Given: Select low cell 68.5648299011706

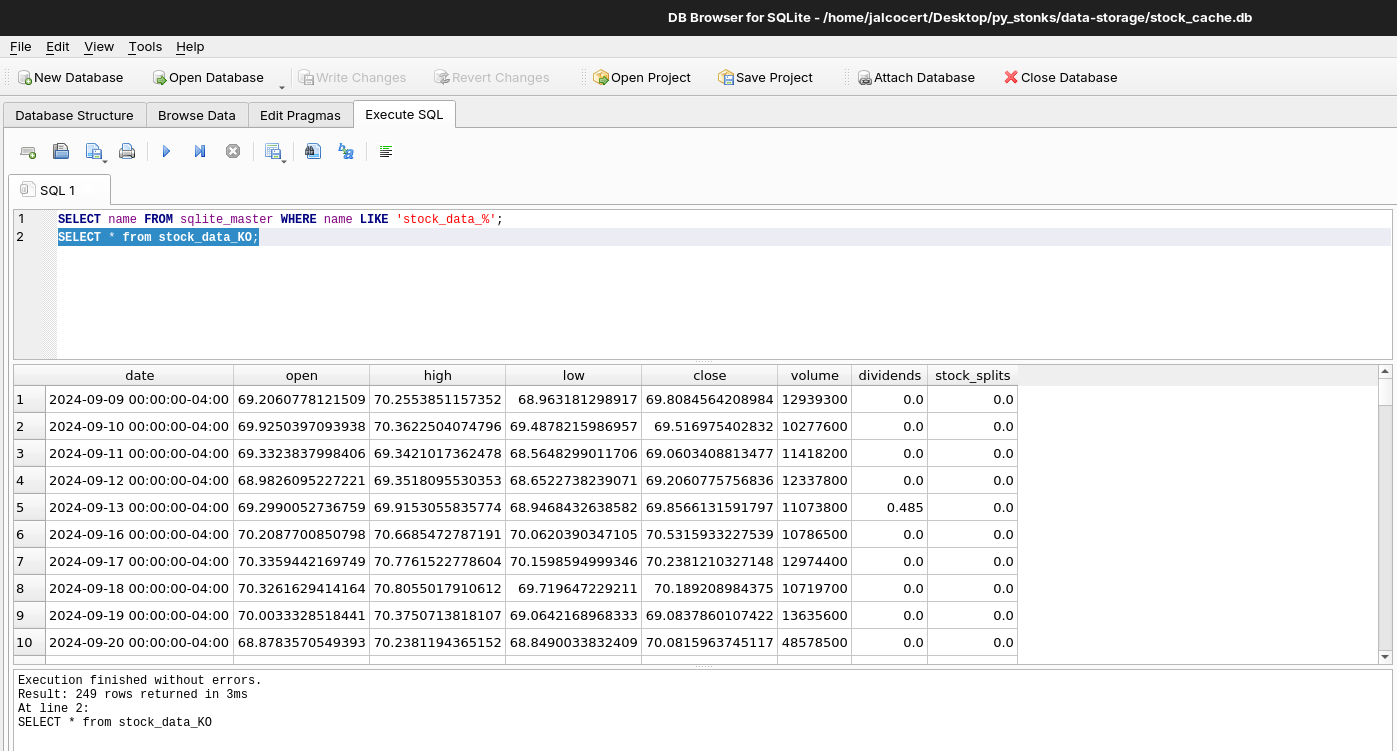Looking at the screenshot, I should pyautogui.click(x=573, y=453).
